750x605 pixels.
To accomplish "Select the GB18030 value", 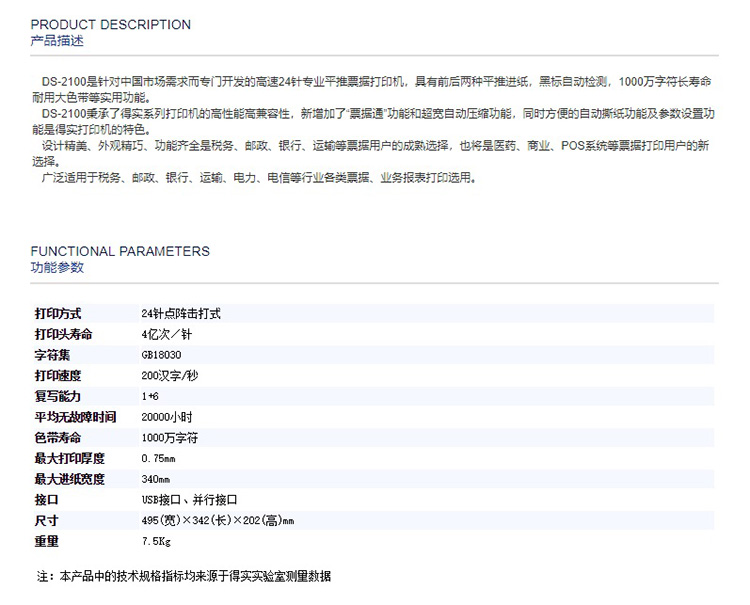I will point(161,355).
